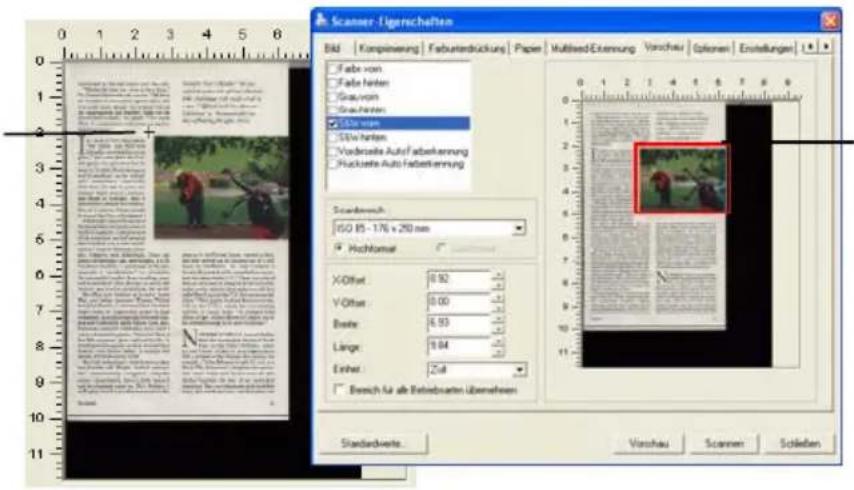Click the 'Standardwerte' button
The height and width of the screenshot is (490, 854).
[x=374, y=443]
